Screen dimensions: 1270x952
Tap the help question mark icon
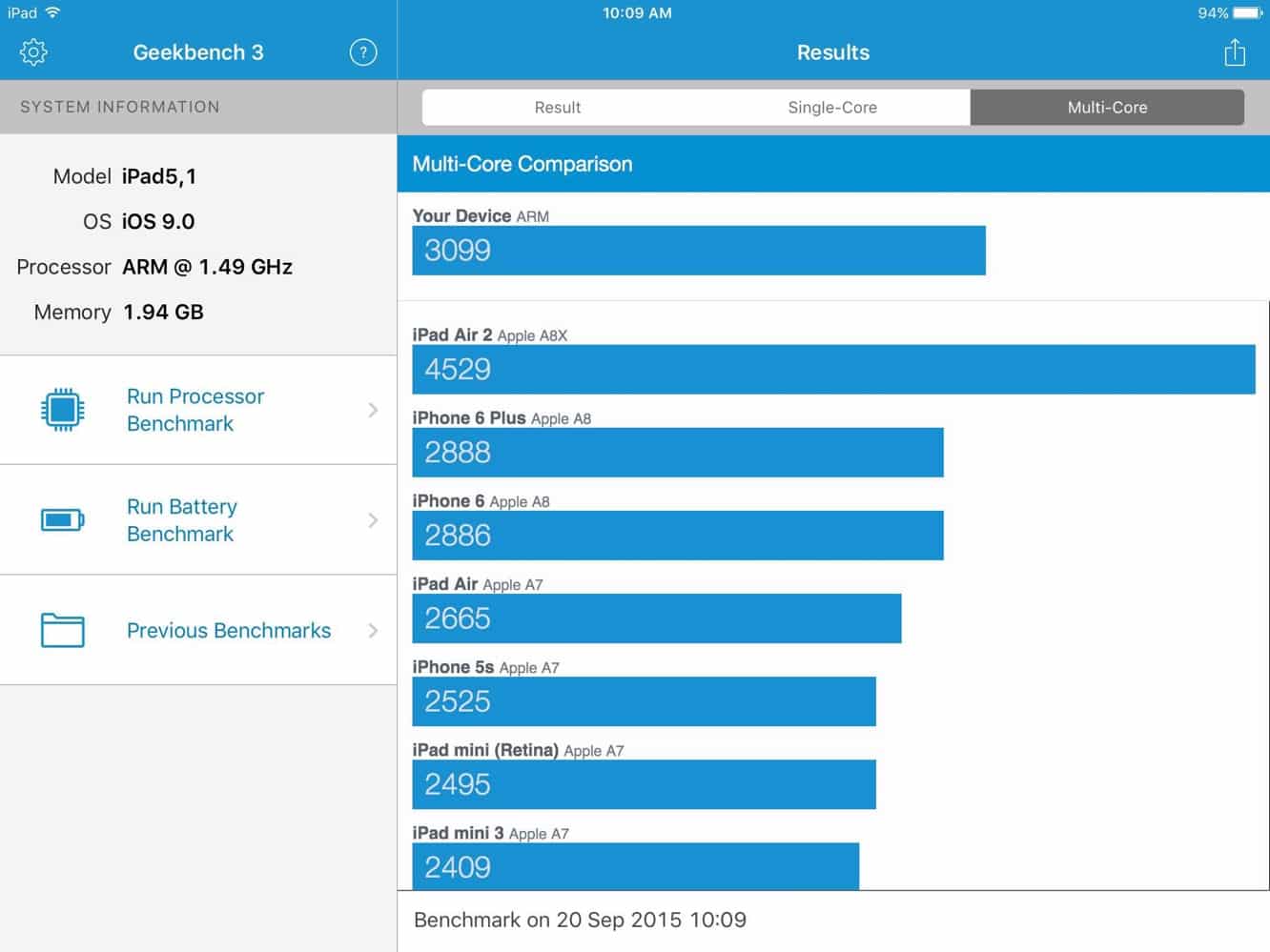coord(363,52)
